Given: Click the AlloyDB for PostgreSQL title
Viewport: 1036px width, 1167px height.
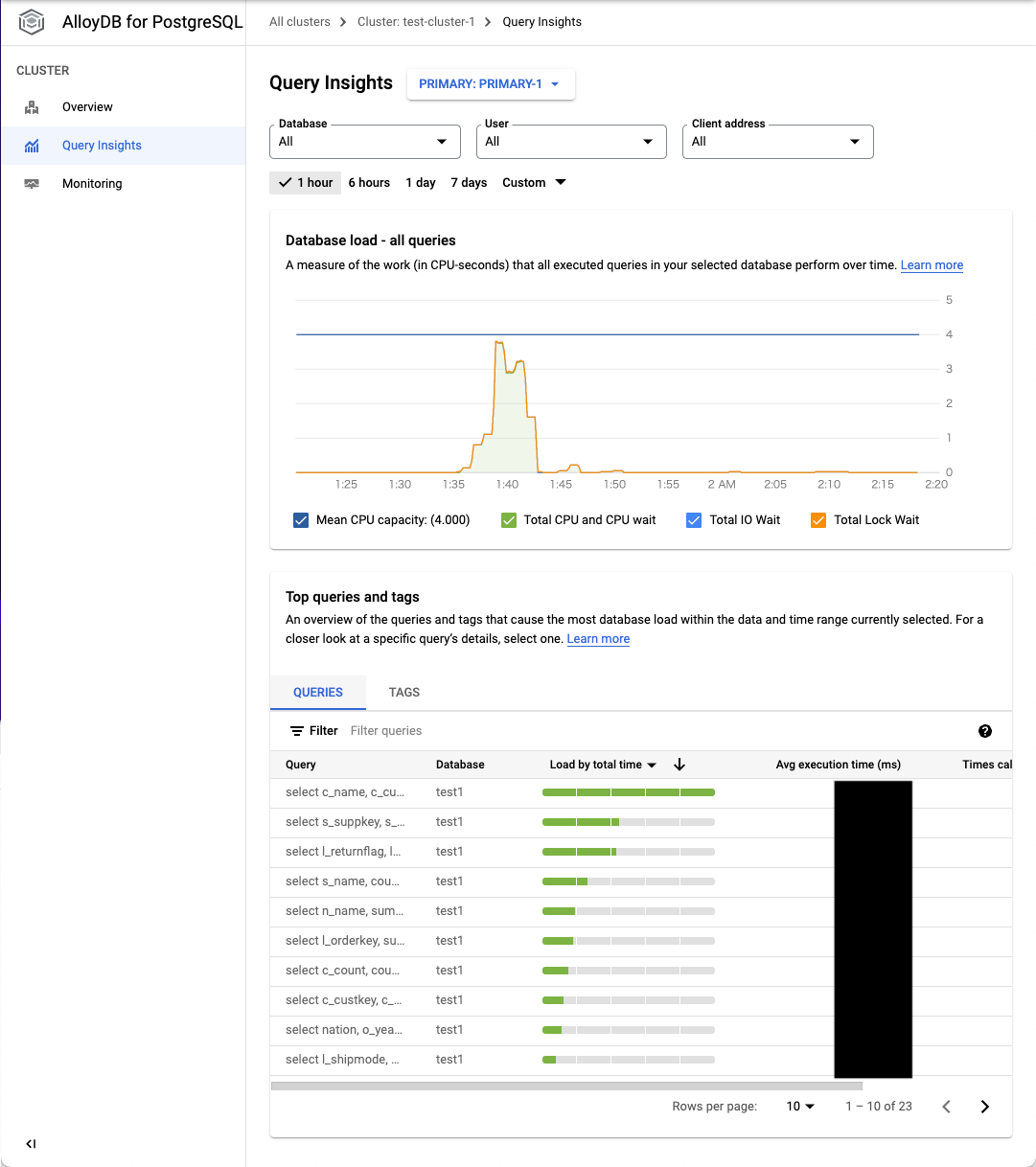Looking at the screenshot, I should point(152,22).
